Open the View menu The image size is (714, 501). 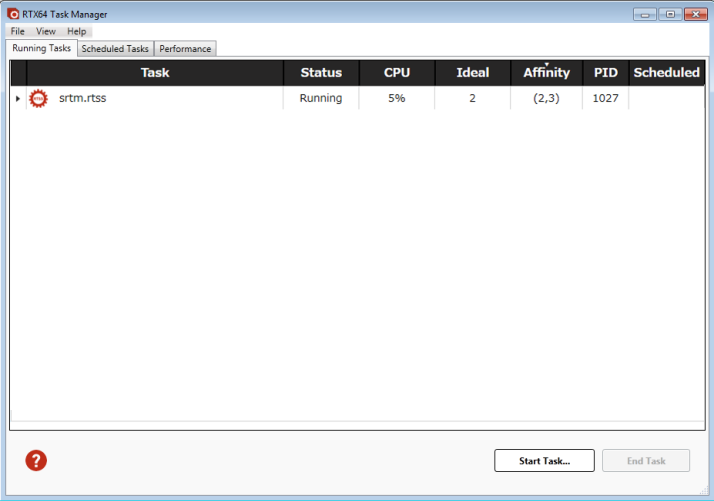pos(46,31)
